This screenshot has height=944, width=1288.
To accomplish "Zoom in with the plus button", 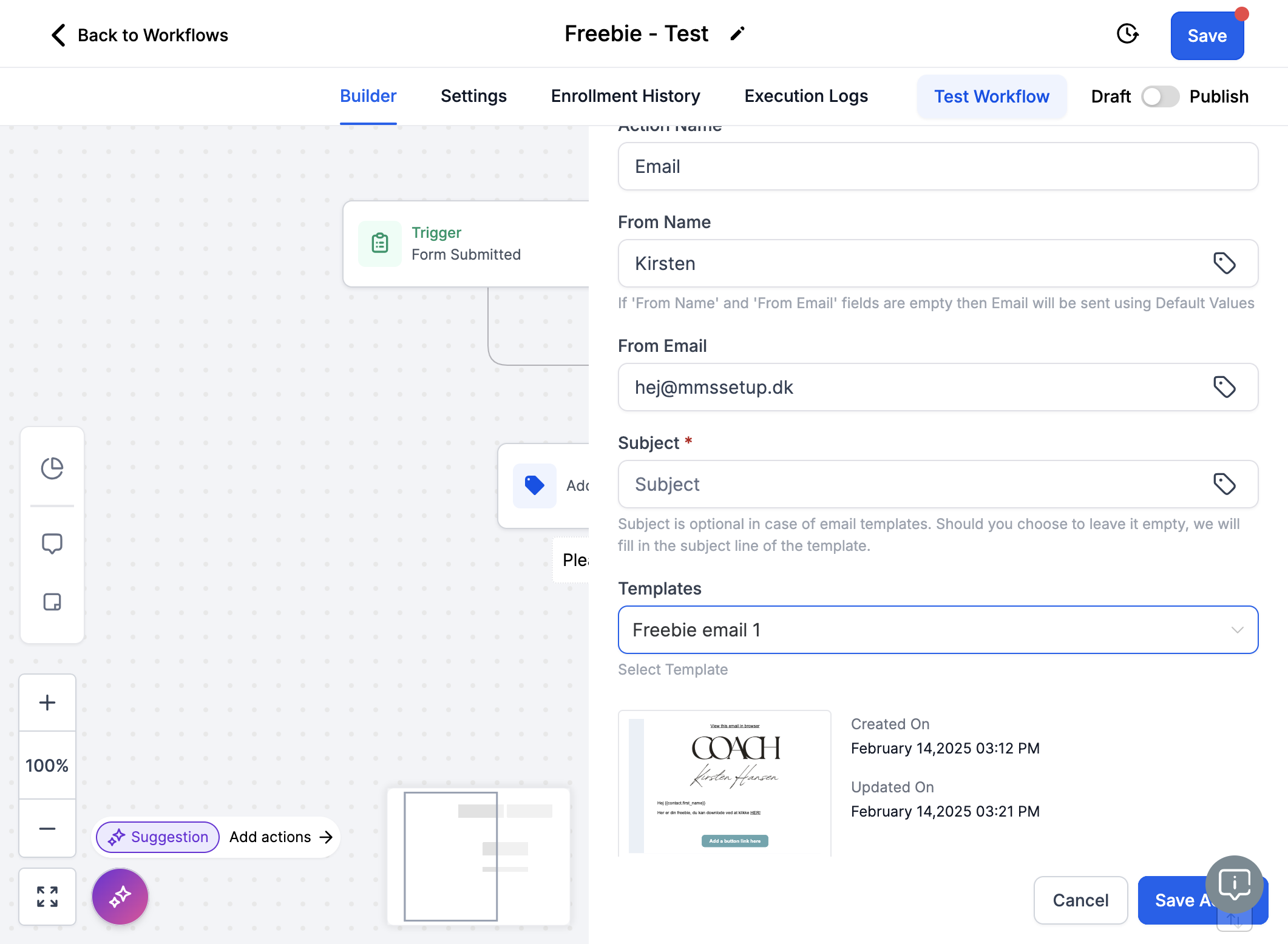I will (x=47, y=703).
